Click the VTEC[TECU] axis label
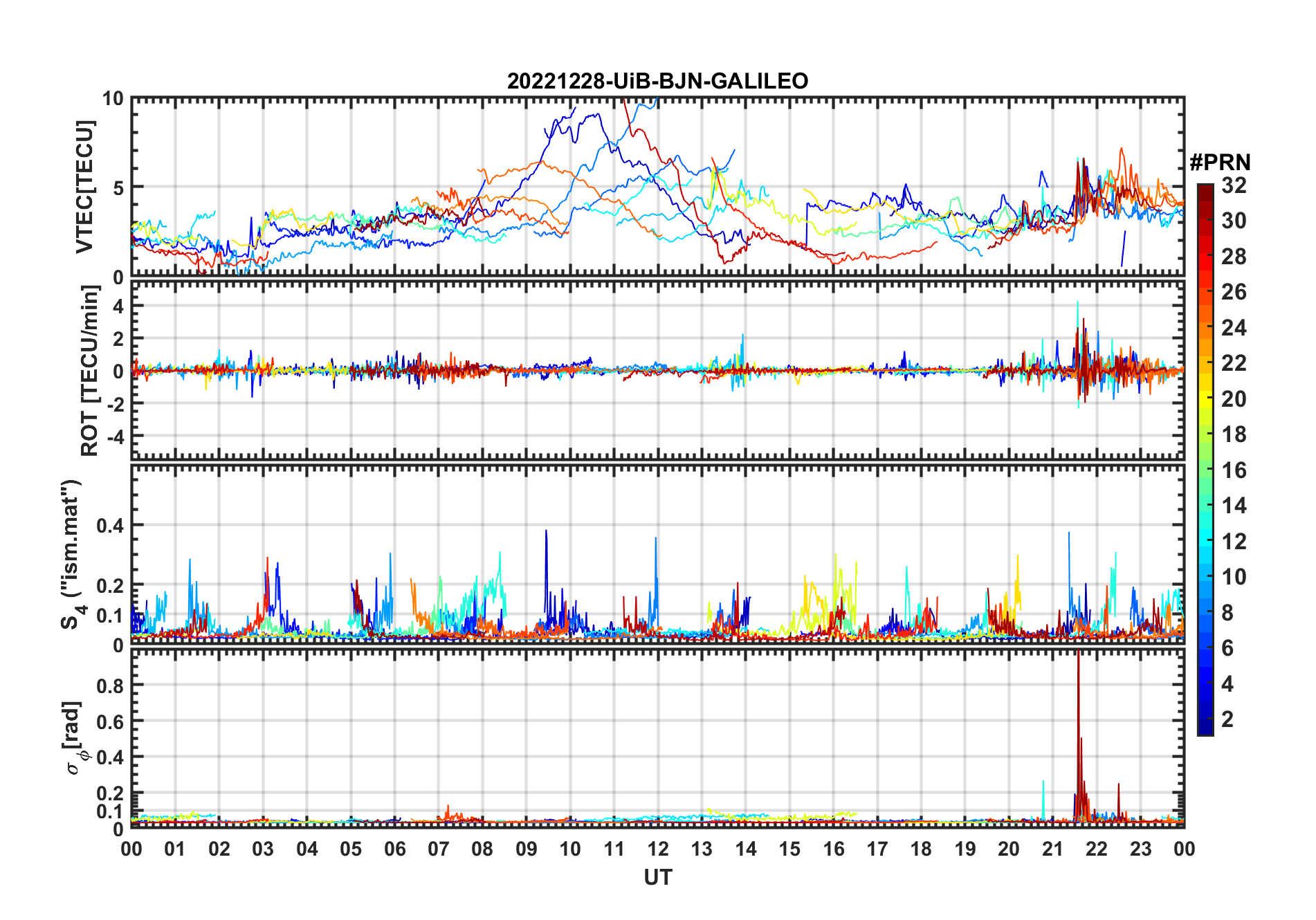This screenshot has height=920, width=1316. tap(84, 187)
